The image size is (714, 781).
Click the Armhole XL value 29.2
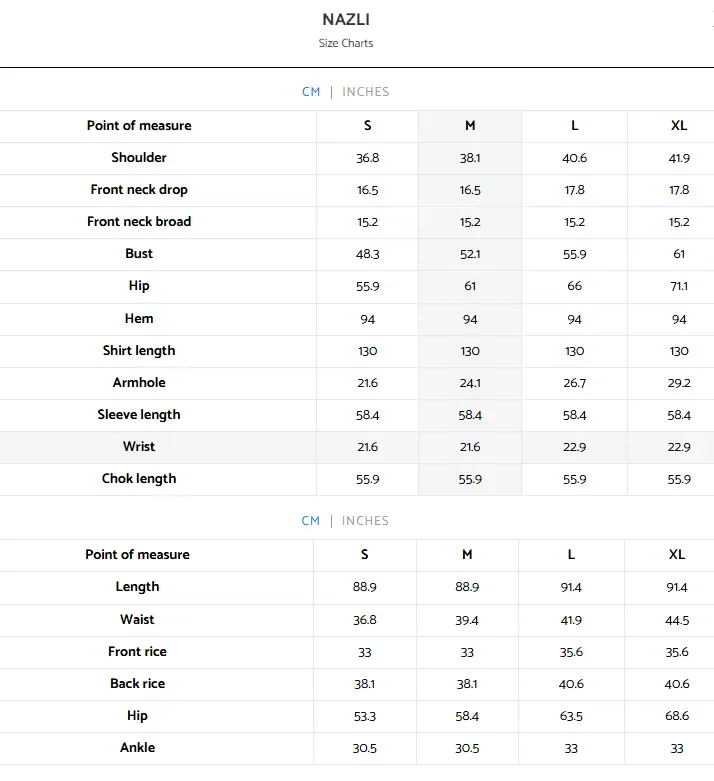[679, 383]
